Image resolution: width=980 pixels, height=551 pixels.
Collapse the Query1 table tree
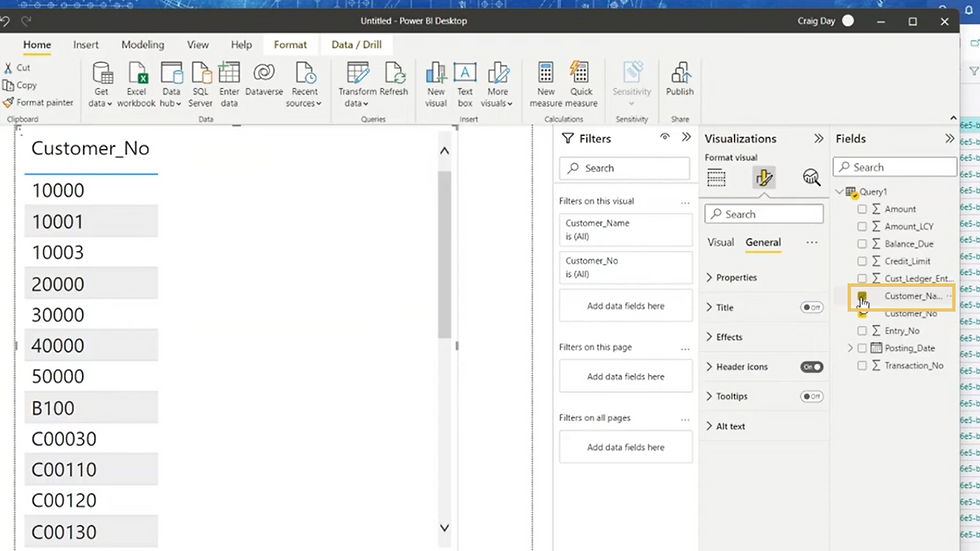click(x=840, y=192)
